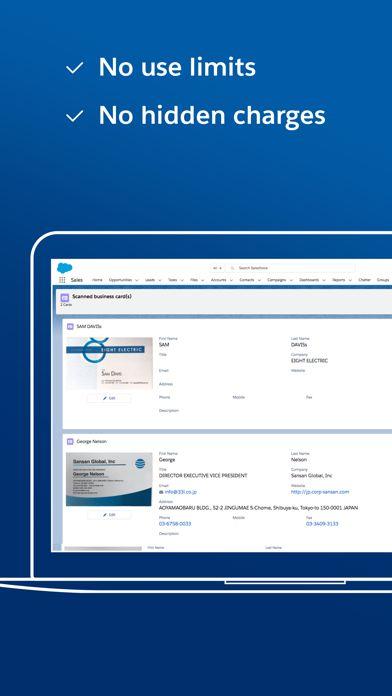Expand the Opportunities tab dropdown arrow
The image size is (392, 696).
[136, 281]
